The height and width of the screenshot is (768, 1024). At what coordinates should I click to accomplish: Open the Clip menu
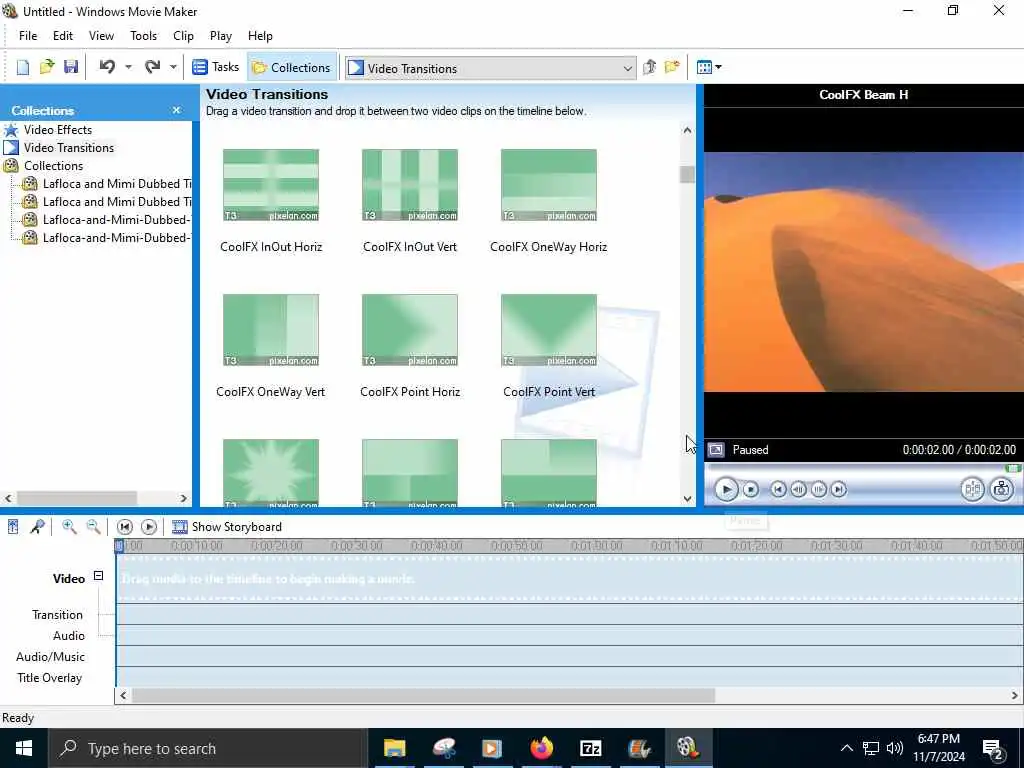[x=184, y=36]
